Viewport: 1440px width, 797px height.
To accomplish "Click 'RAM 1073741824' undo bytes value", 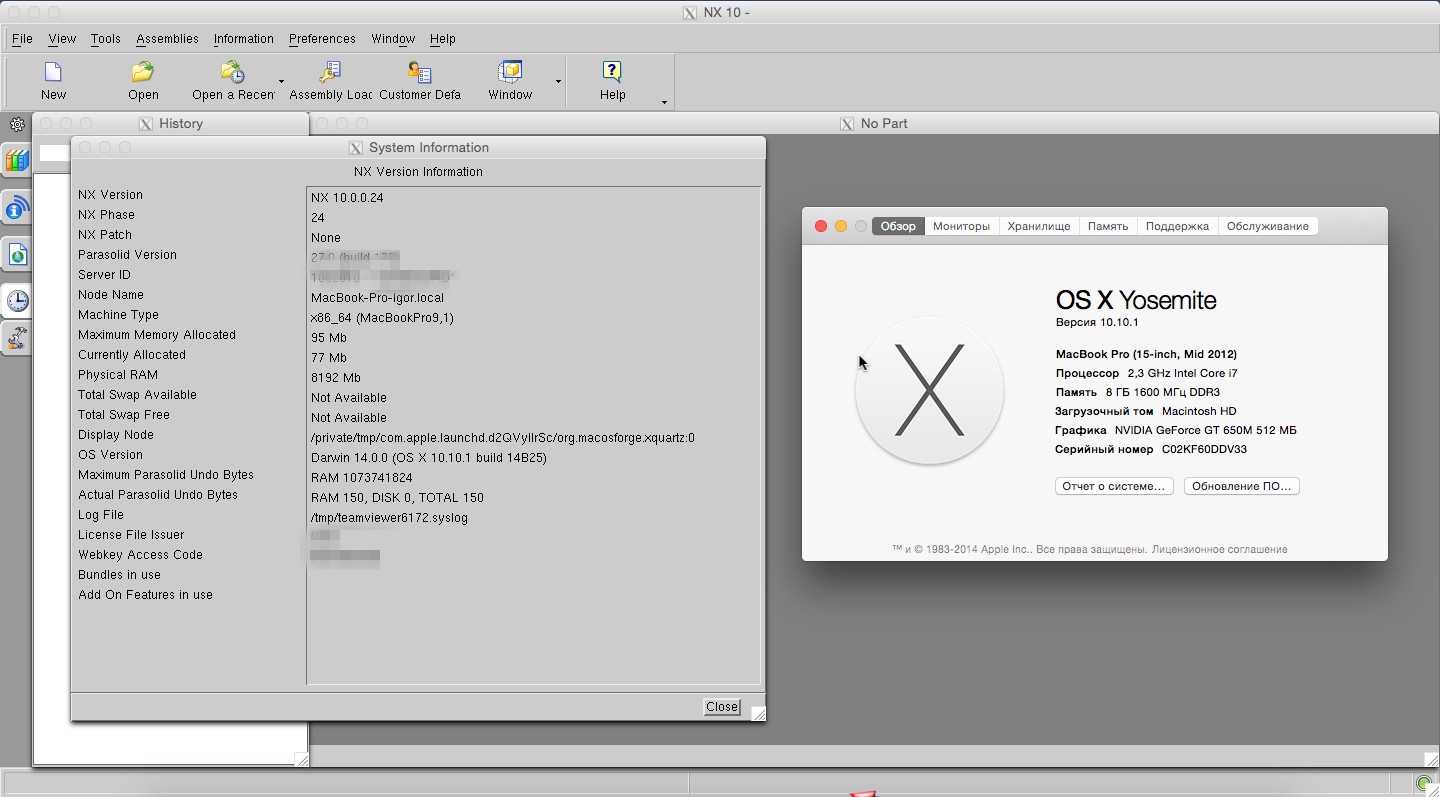I will click(361, 478).
